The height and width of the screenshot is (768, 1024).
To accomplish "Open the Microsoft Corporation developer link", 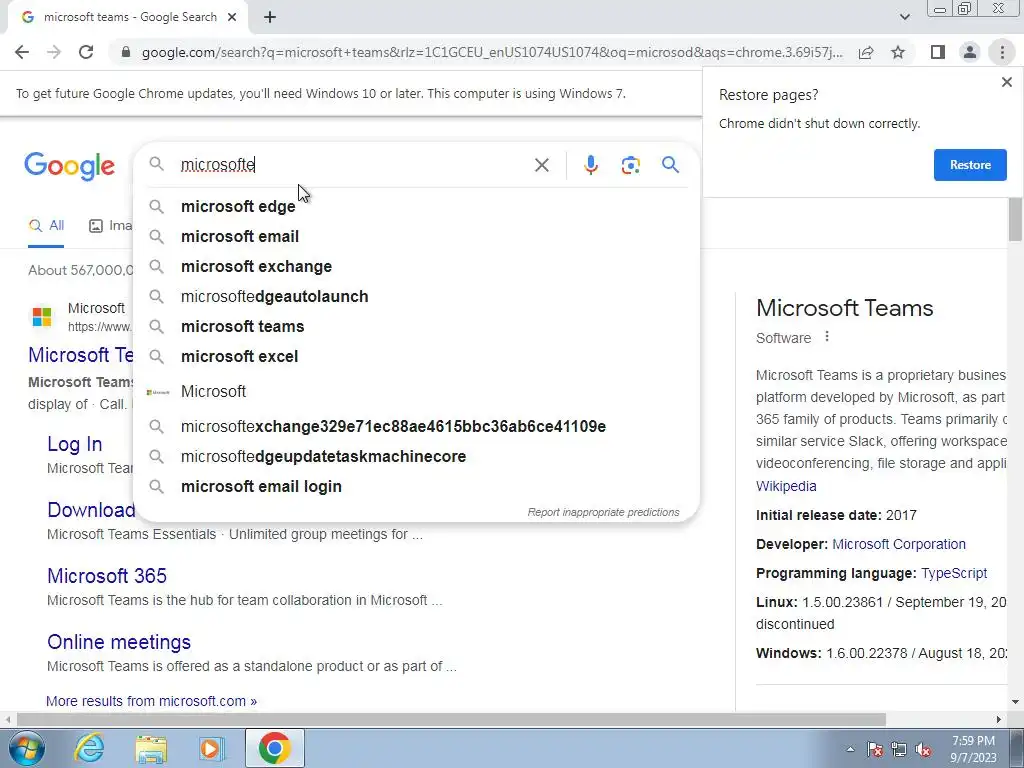I will click(x=899, y=544).
